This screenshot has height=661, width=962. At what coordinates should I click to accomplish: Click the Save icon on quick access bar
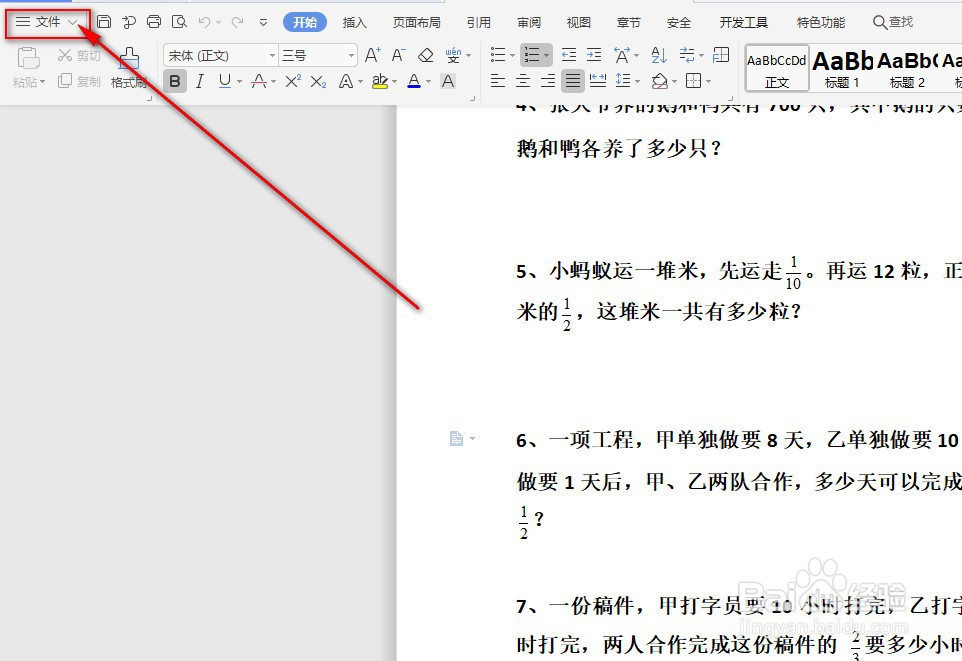pos(104,20)
